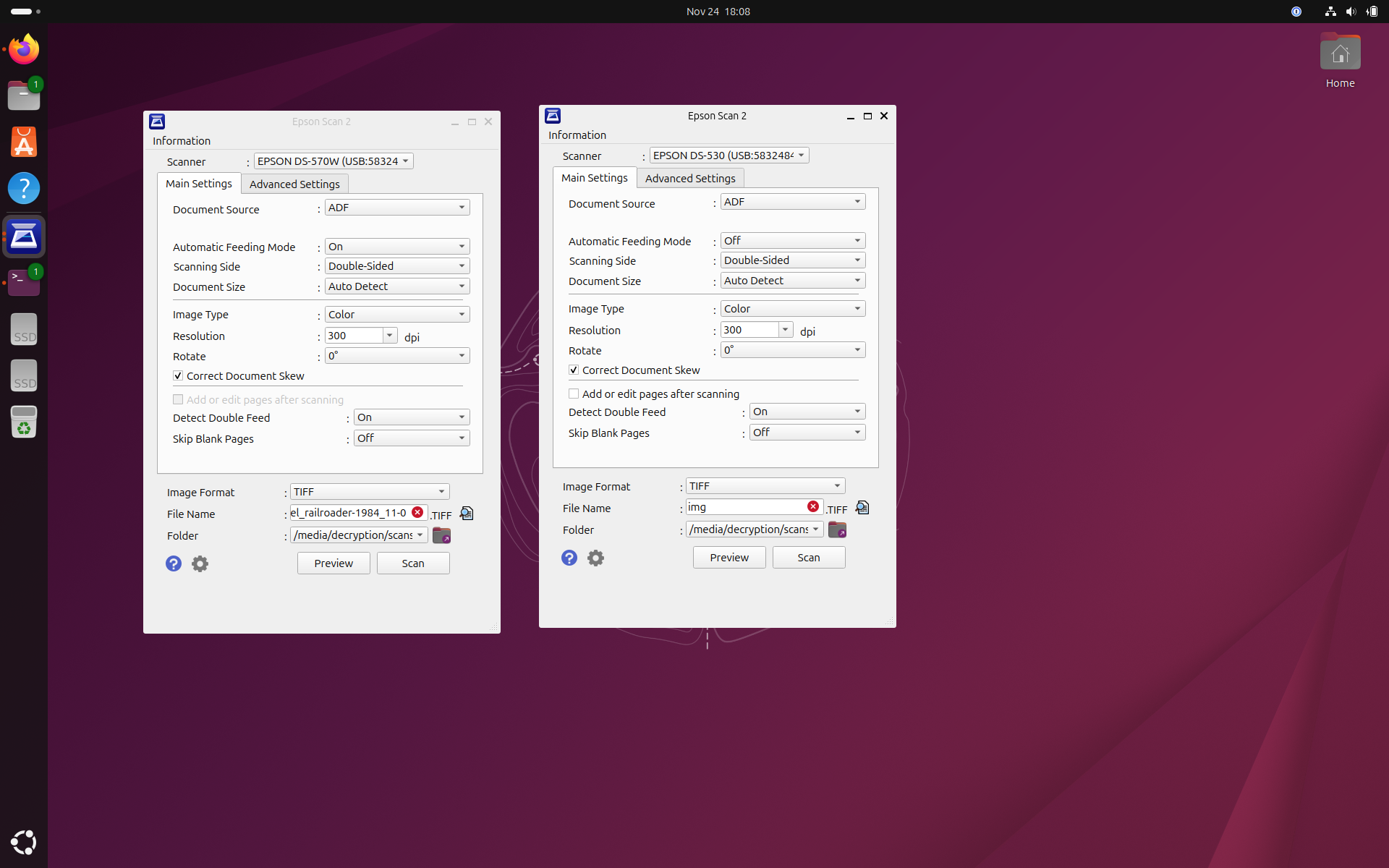Expand Image Format TIFF dropdown in DS-530 window

tap(765, 486)
